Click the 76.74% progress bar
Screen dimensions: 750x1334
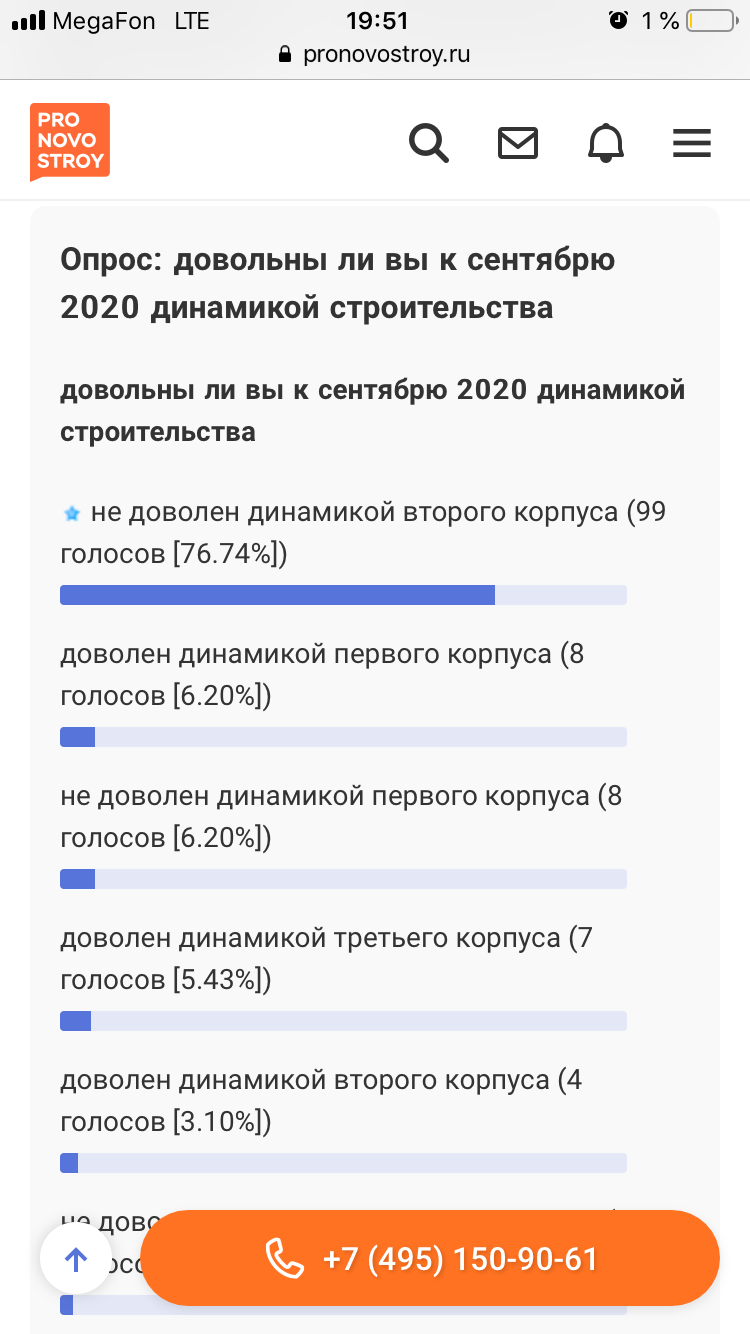coord(343,595)
